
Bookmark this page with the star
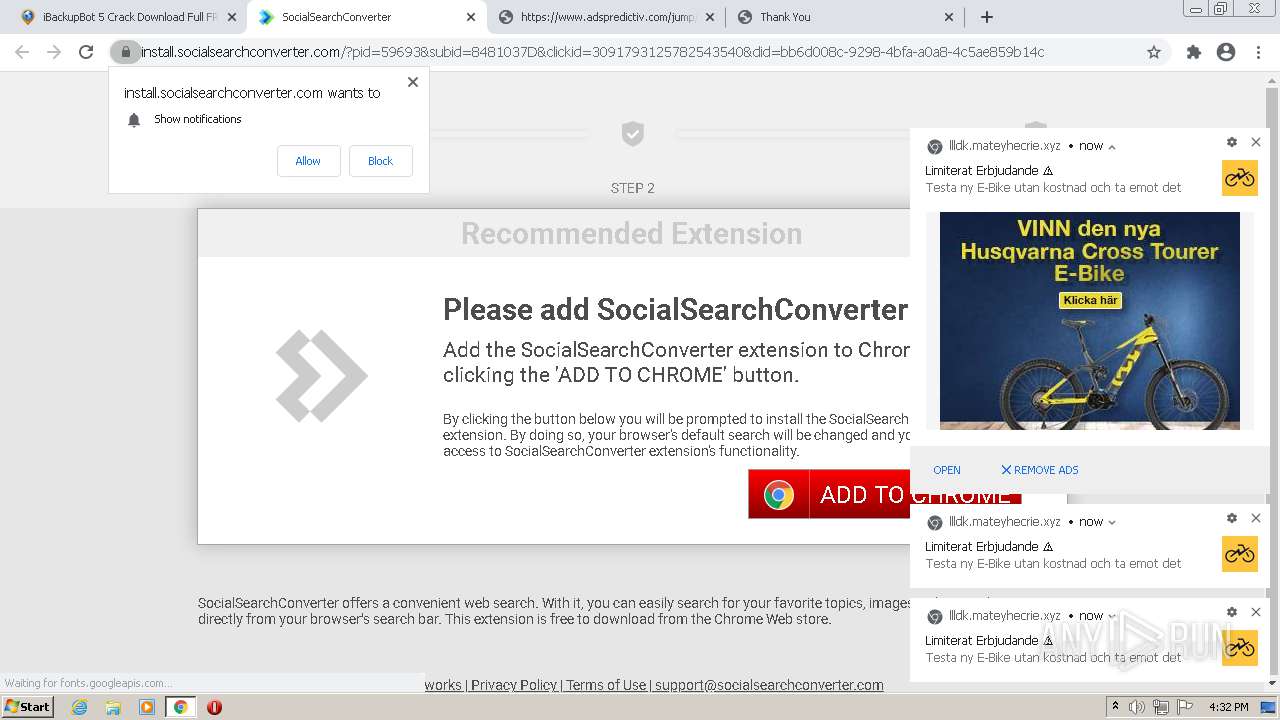(x=1154, y=52)
